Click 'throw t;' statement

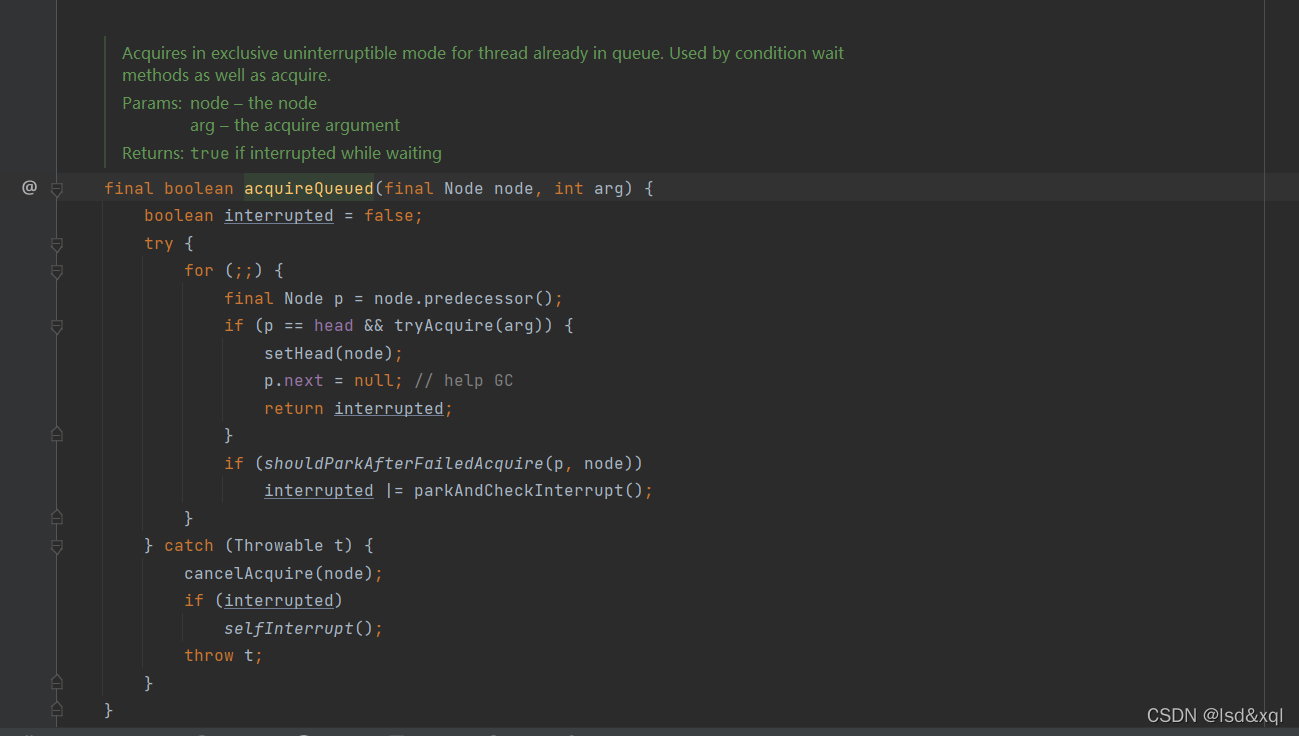(223, 656)
